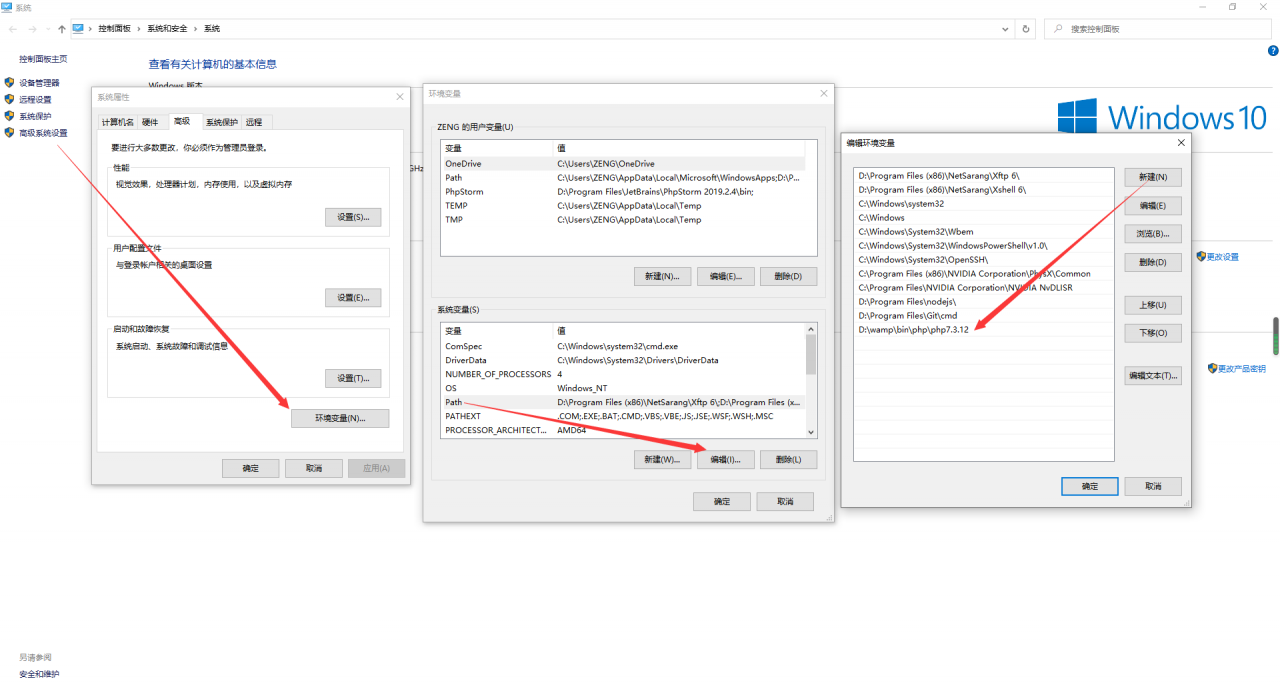Switch to the 计算机名 tab

point(117,122)
